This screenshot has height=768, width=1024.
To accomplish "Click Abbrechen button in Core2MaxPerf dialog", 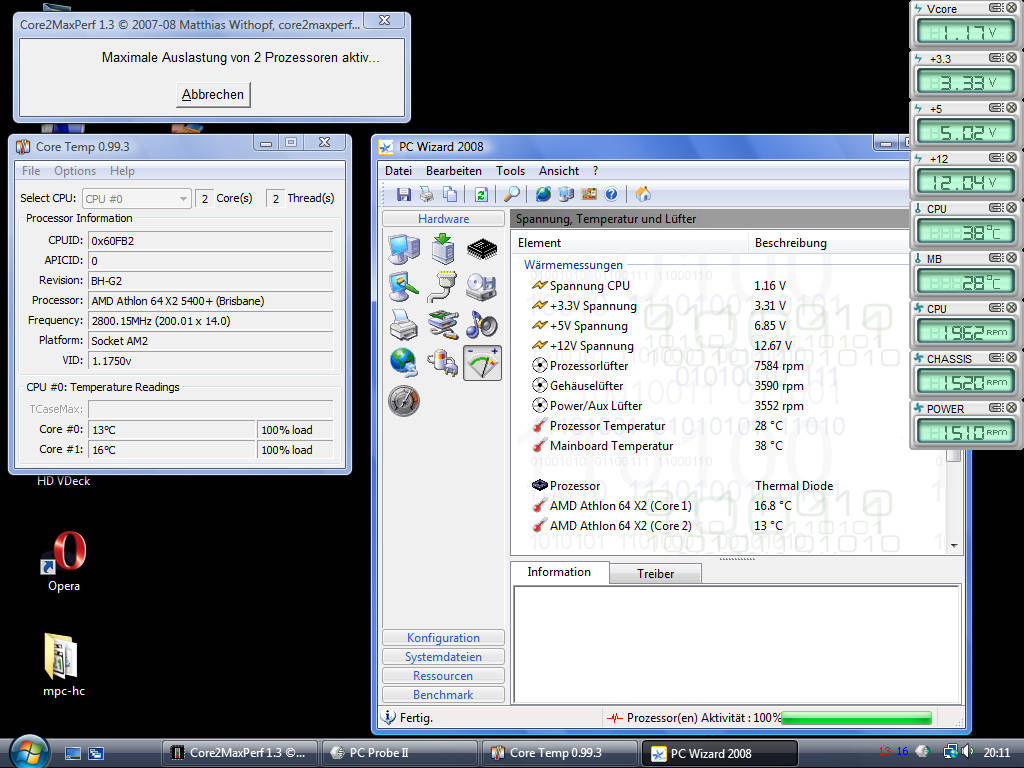I will 213,95.
